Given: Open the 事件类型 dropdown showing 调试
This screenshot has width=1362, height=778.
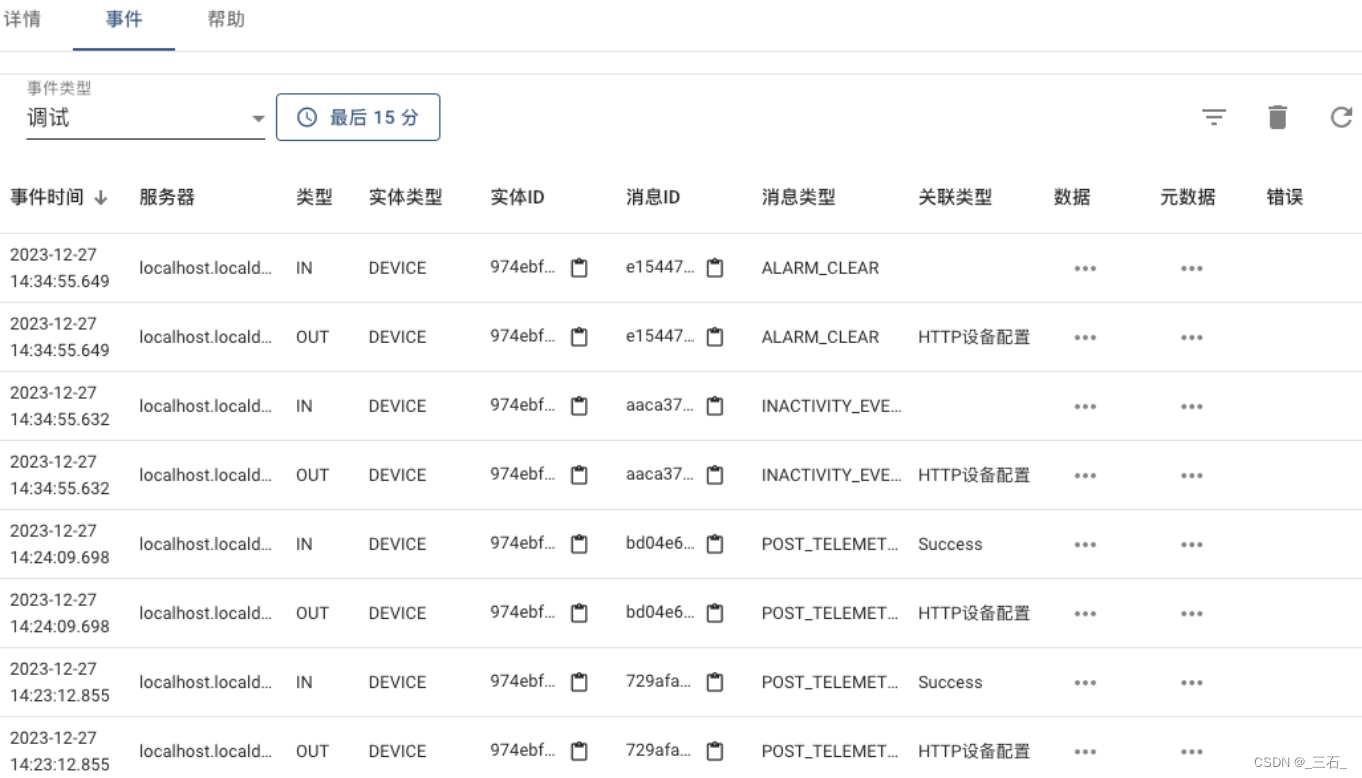Looking at the screenshot, I should coord(146,118).
